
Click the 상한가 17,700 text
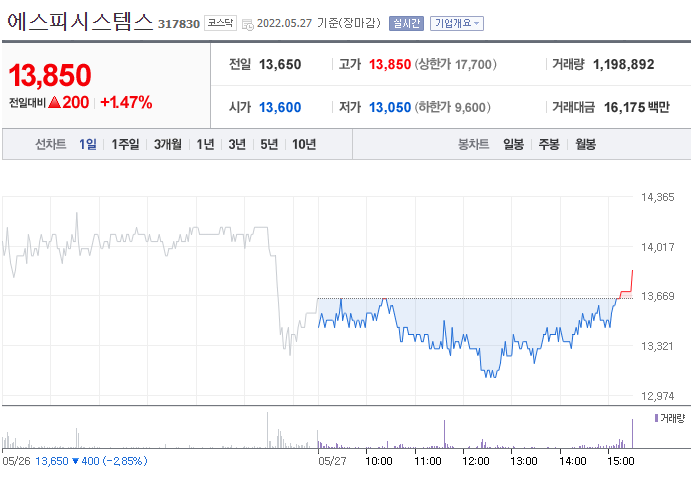(x=456, y=65)
